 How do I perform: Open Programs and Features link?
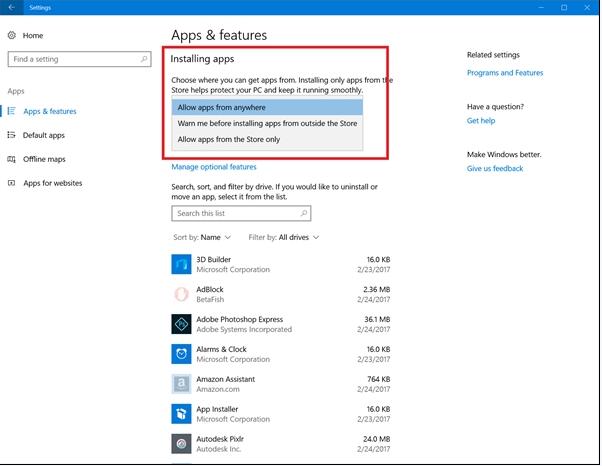click(x=505, y=73)
